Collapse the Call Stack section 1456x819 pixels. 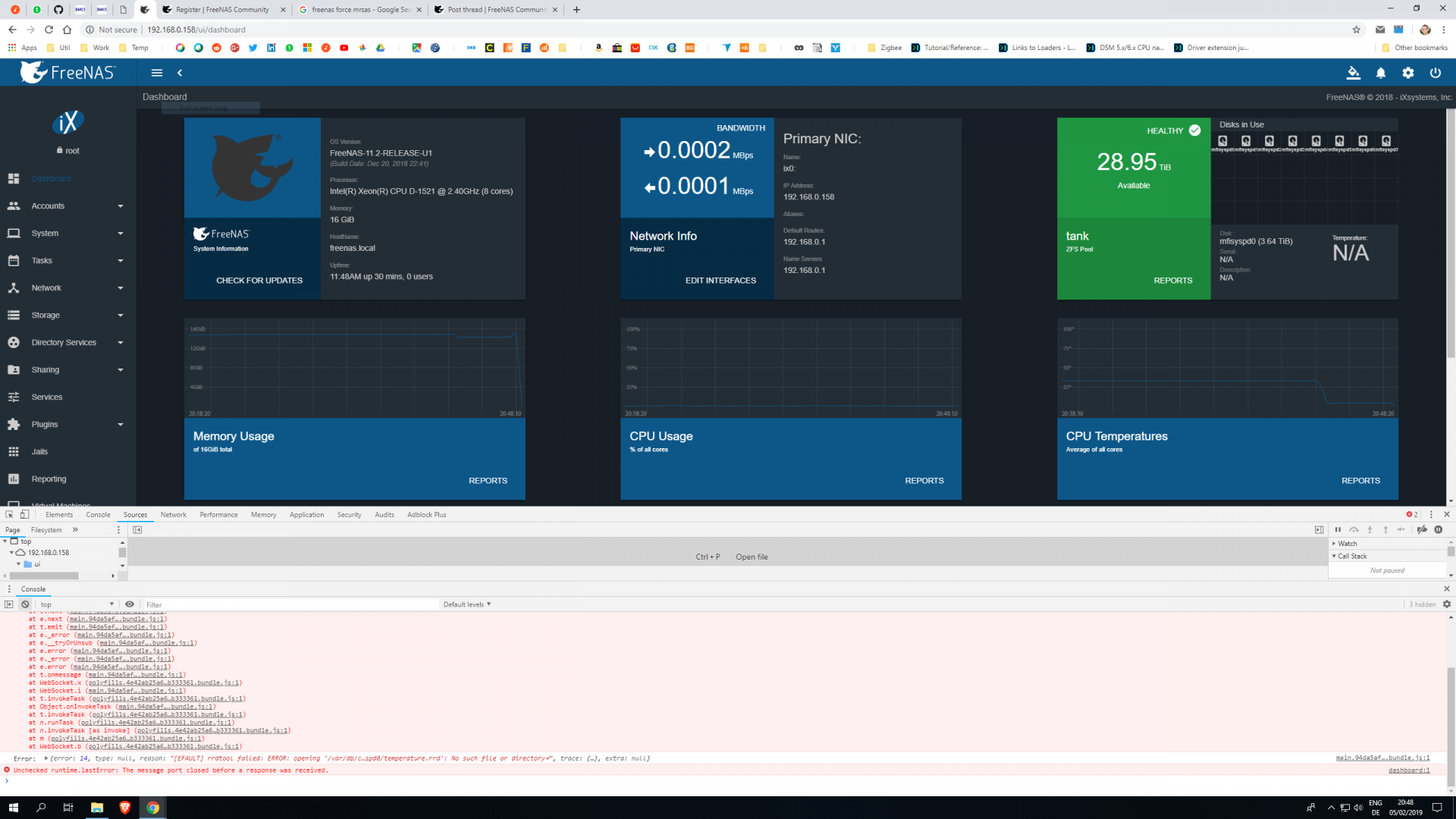coord(1351,557)
